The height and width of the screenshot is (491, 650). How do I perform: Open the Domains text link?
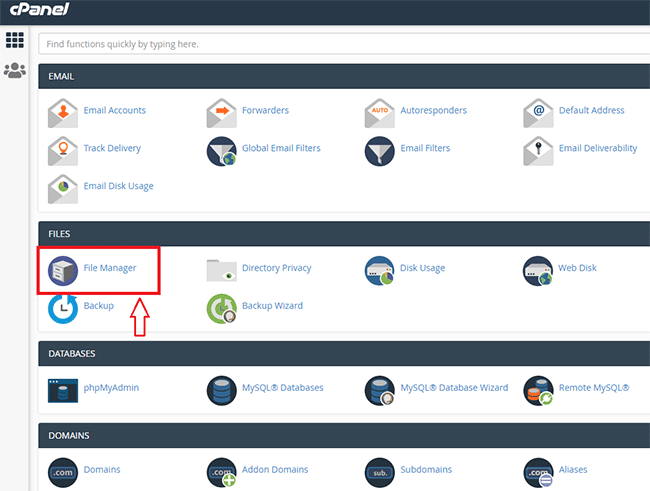click(x=102, y=470)
